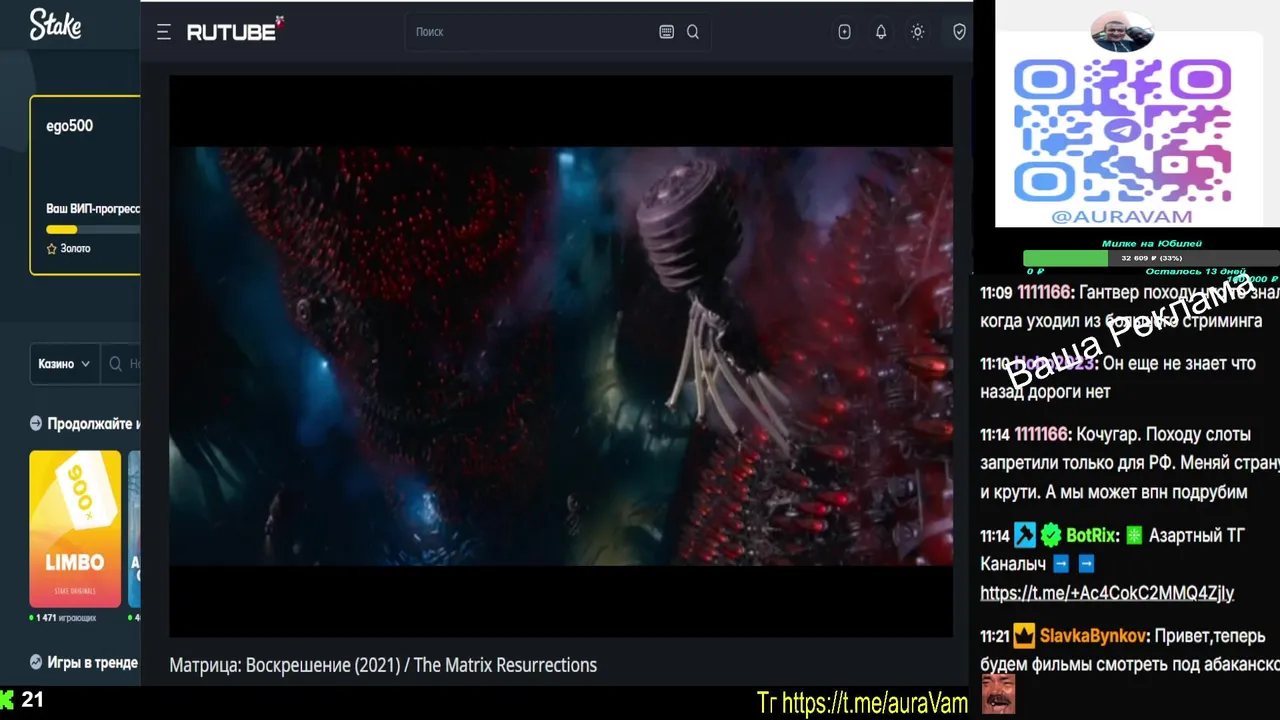This screenshot has height=720, width=1280.
Task: Click the @AURAVAM label under the QR code
Action: pyautogui.click(x=1122, y=216)
